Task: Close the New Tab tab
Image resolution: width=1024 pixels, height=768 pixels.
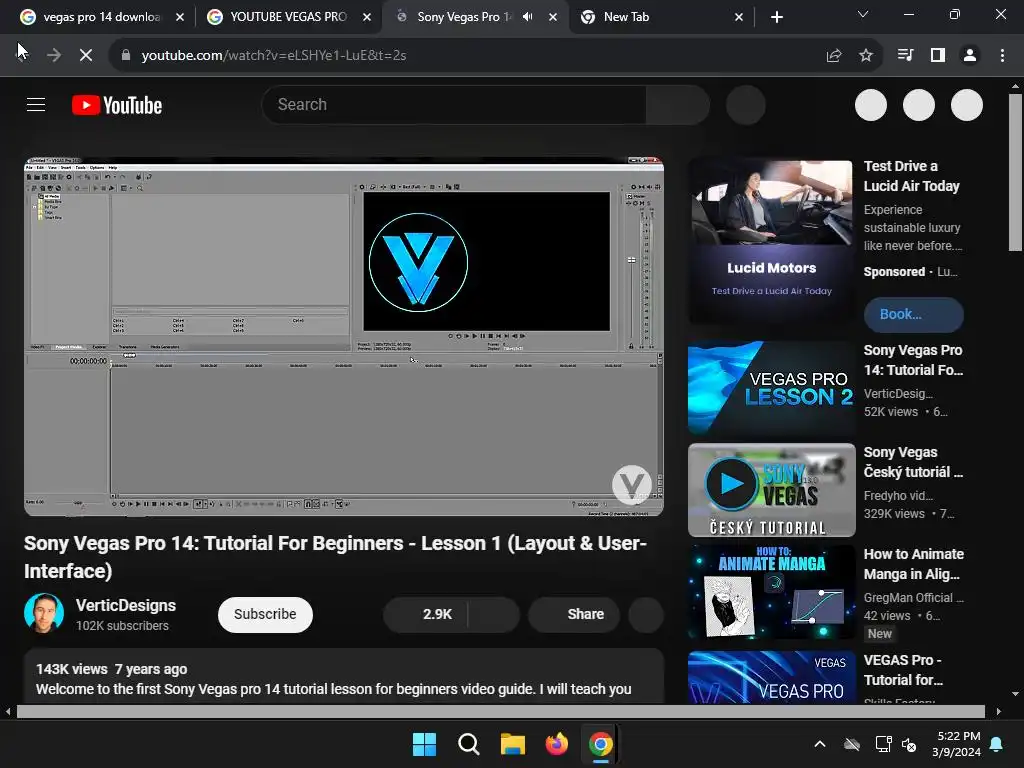Action: click(x=739, y=17)
